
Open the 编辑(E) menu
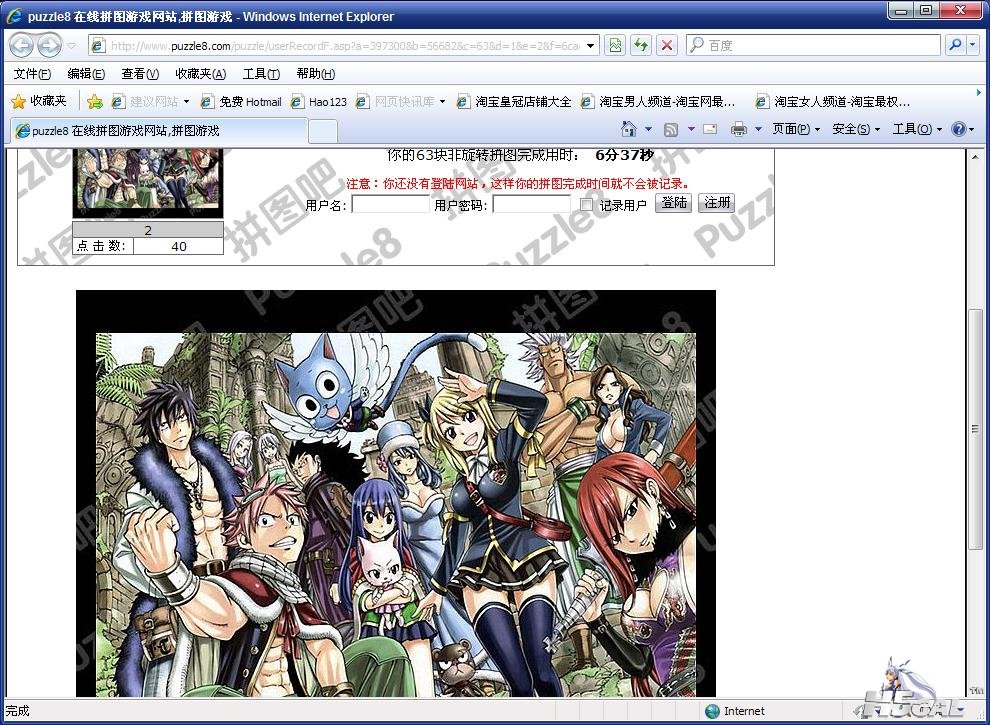coord(86,74)
